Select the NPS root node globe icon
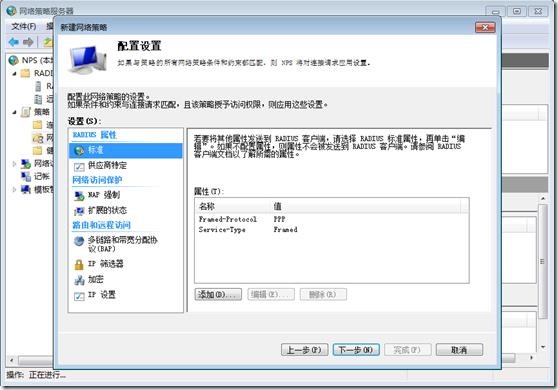This screenshot has height=390, width=558. tap(13, 60)
